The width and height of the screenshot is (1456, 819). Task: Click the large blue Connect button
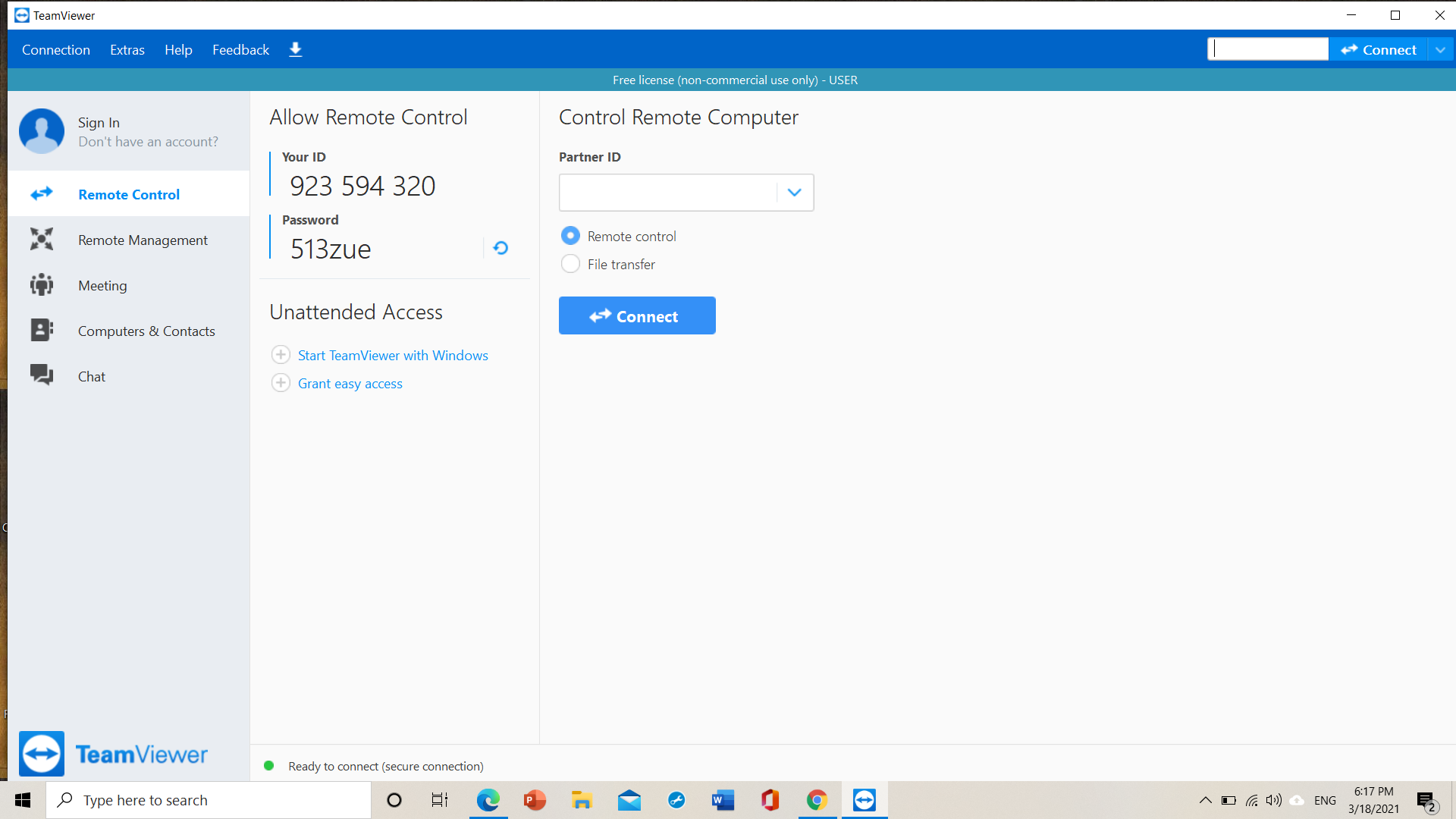click(x=637, y=315)
